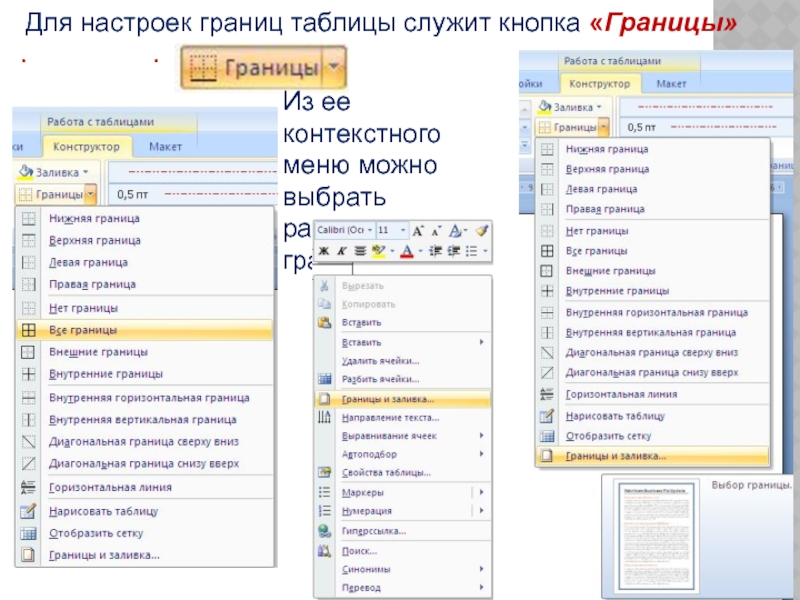800x600 pixels.
Task: Toggle bold (Ж) in the mini toolbar
Action: tap(324, 250)
